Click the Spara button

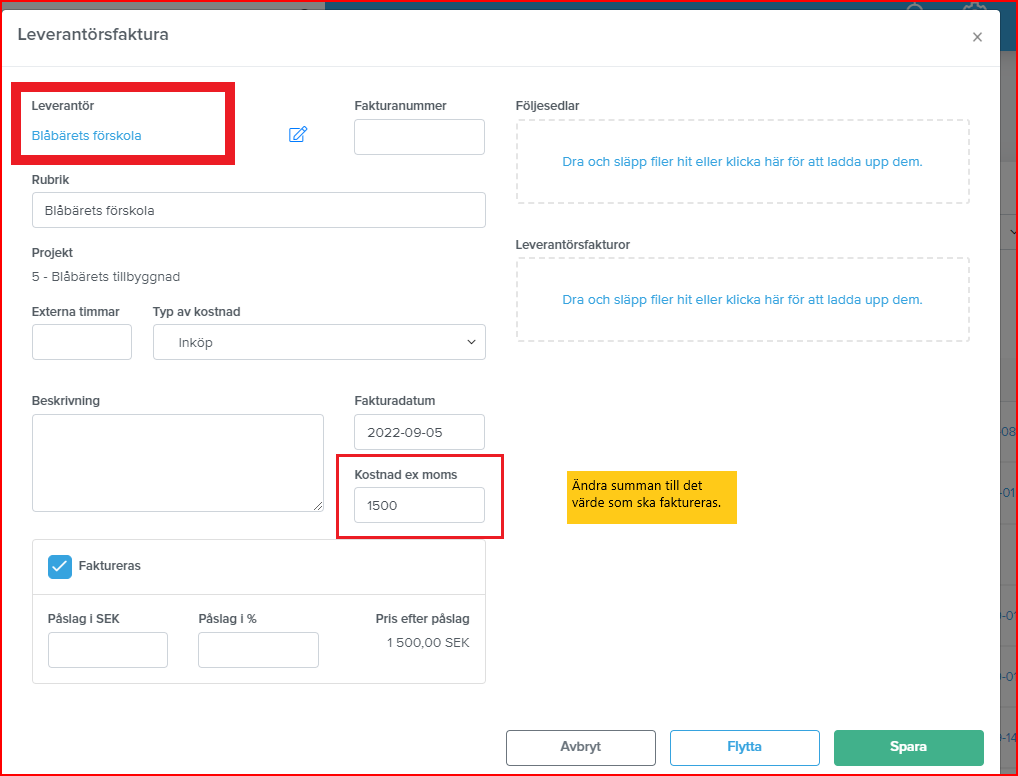pyautogui.click(x=908, y=747)
